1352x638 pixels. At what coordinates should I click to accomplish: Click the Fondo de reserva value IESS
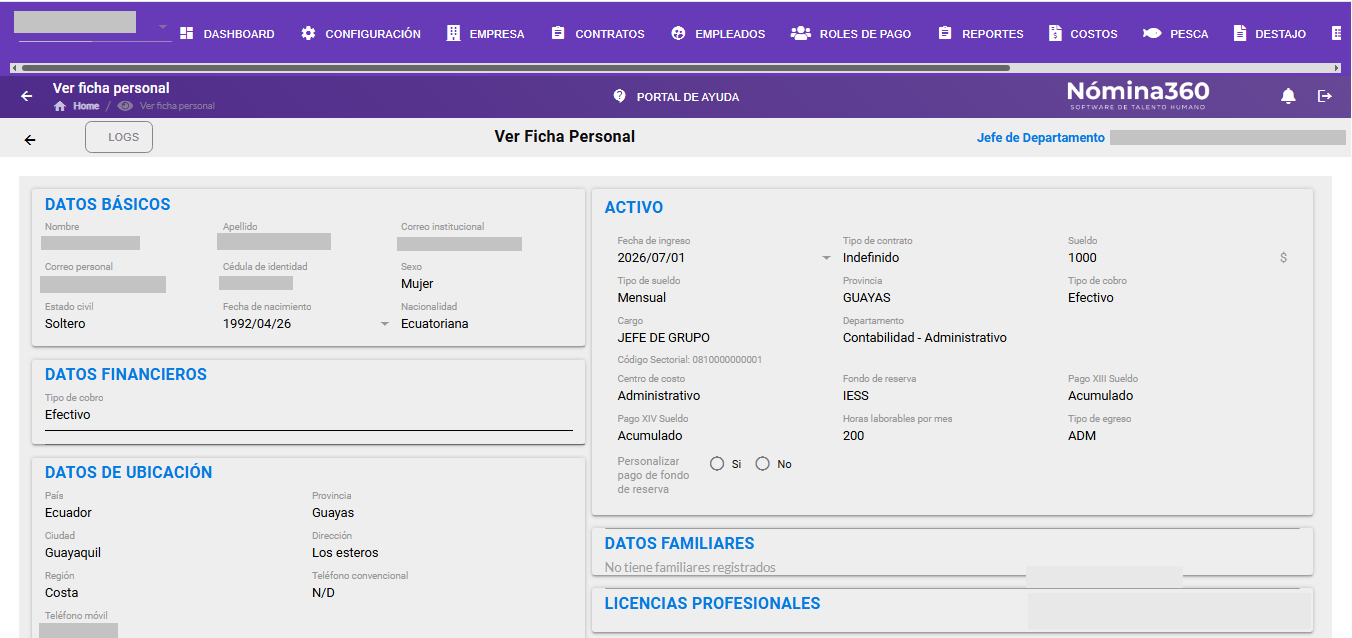coord(856,396)
